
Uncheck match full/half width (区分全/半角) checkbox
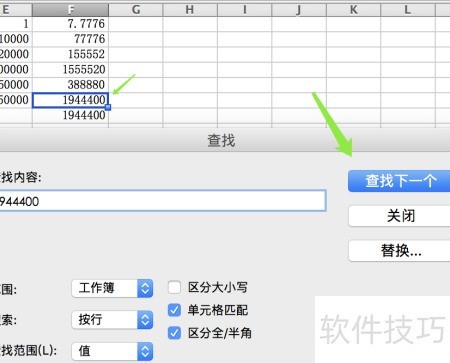click(x=174, y=333)
